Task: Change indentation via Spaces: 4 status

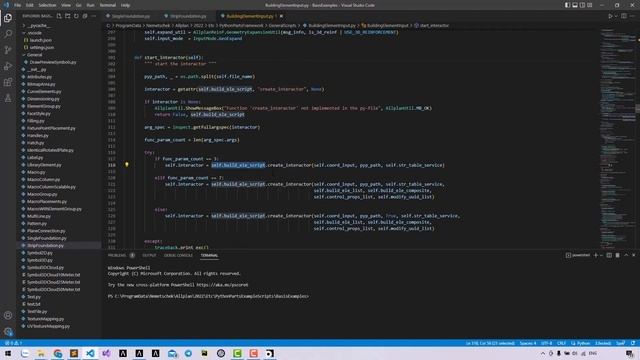Action: point(528,343)
